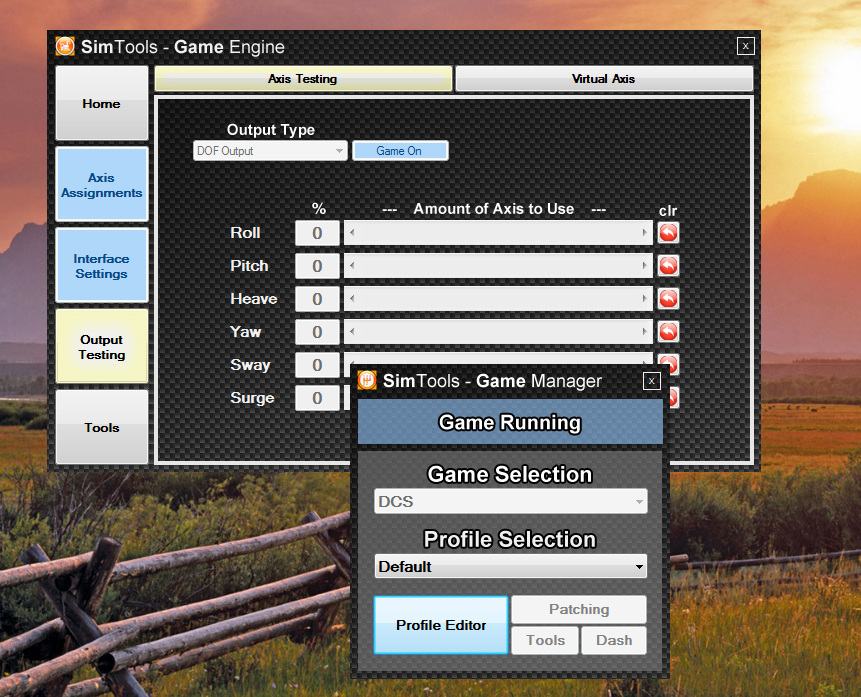This screenshot has width=861, height=697.
Task: Switch to the Axis Testing tab
Action: click(303, 79)
